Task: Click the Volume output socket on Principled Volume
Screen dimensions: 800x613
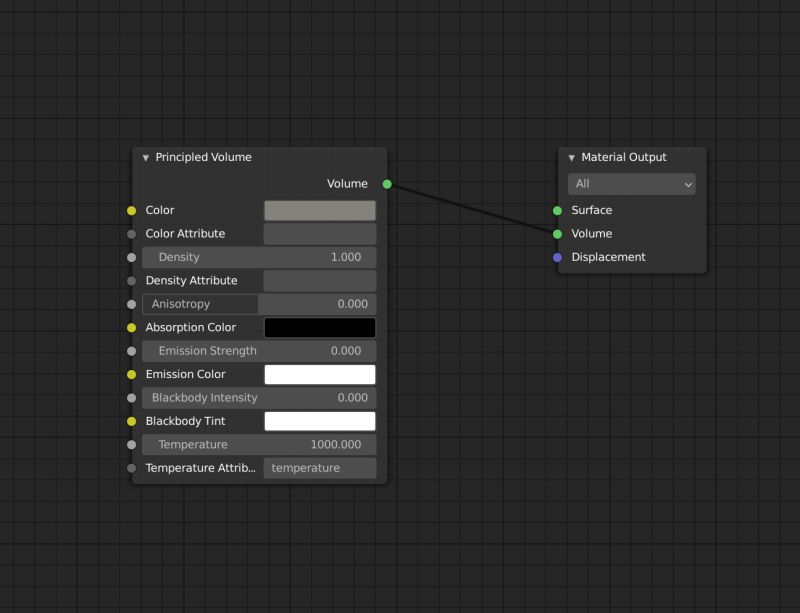Action: (386, 183)
